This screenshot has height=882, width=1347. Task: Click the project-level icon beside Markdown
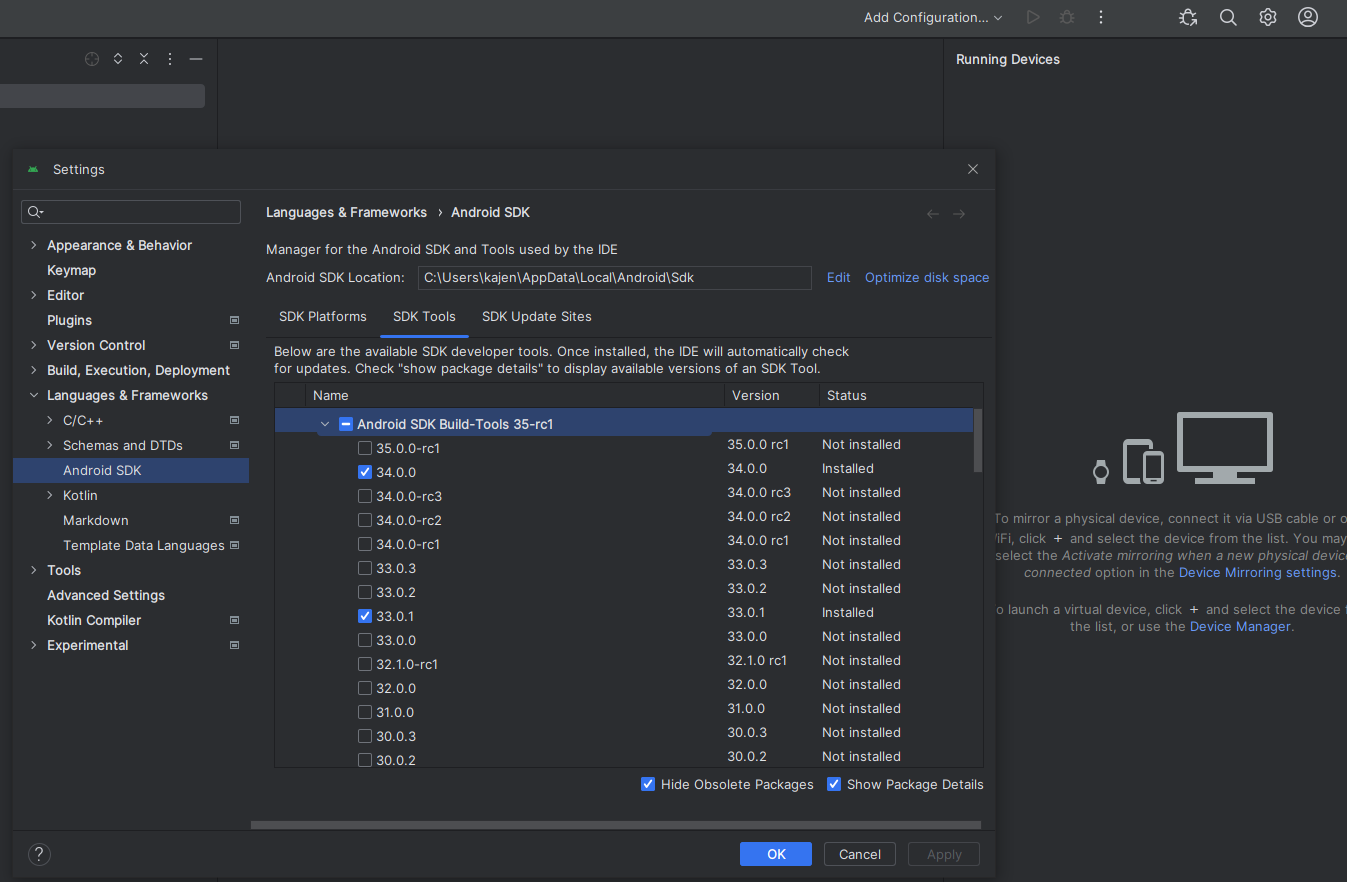(234, 520)
